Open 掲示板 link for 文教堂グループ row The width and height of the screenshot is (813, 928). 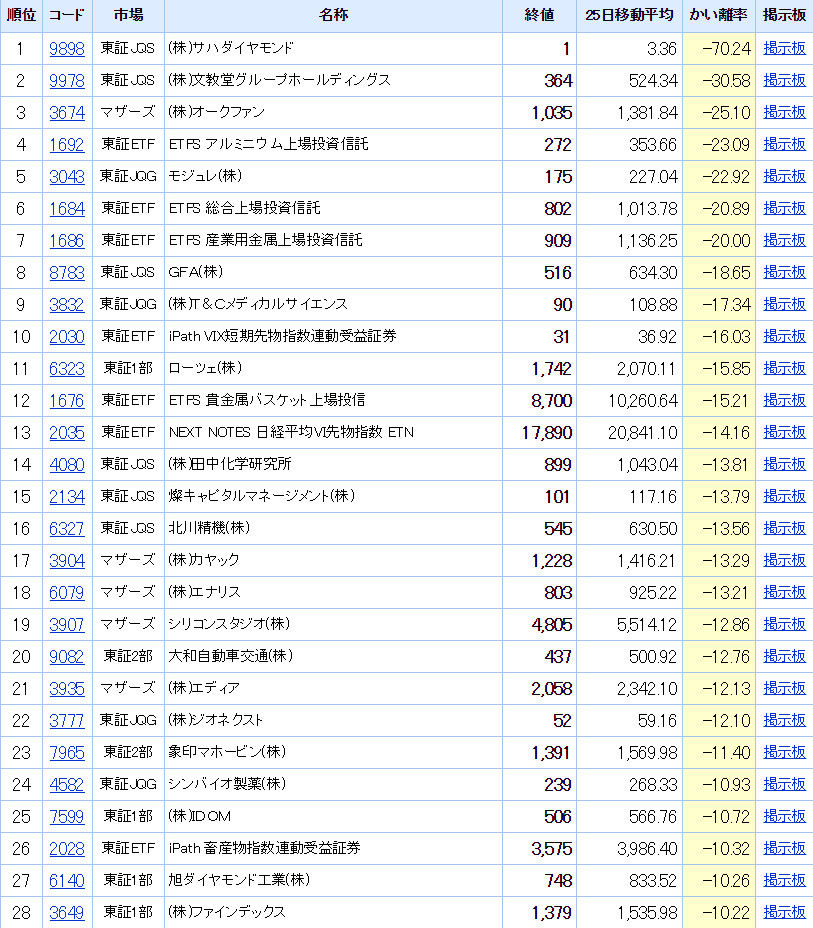pyautogui.click(x=785, y=80)
